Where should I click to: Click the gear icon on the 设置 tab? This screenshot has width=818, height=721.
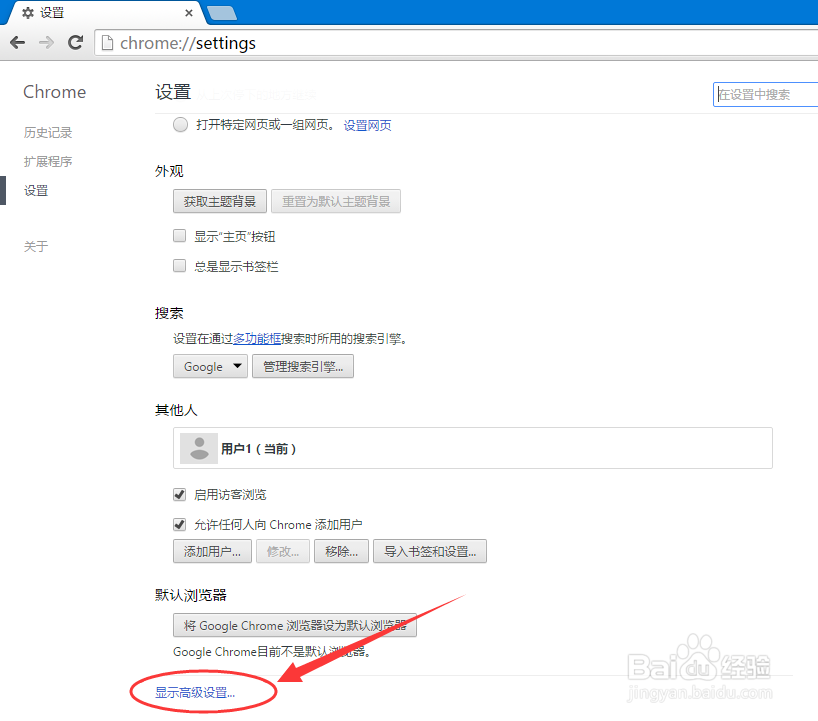pos(28,13)
